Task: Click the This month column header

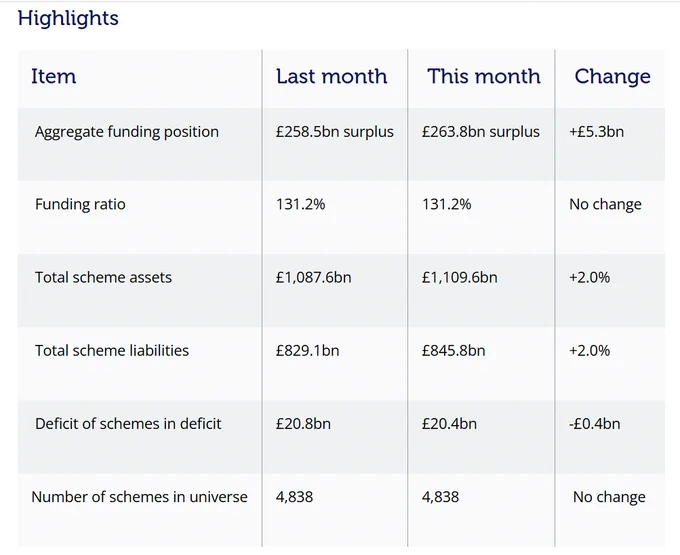Action: click(x=484, y=76)
